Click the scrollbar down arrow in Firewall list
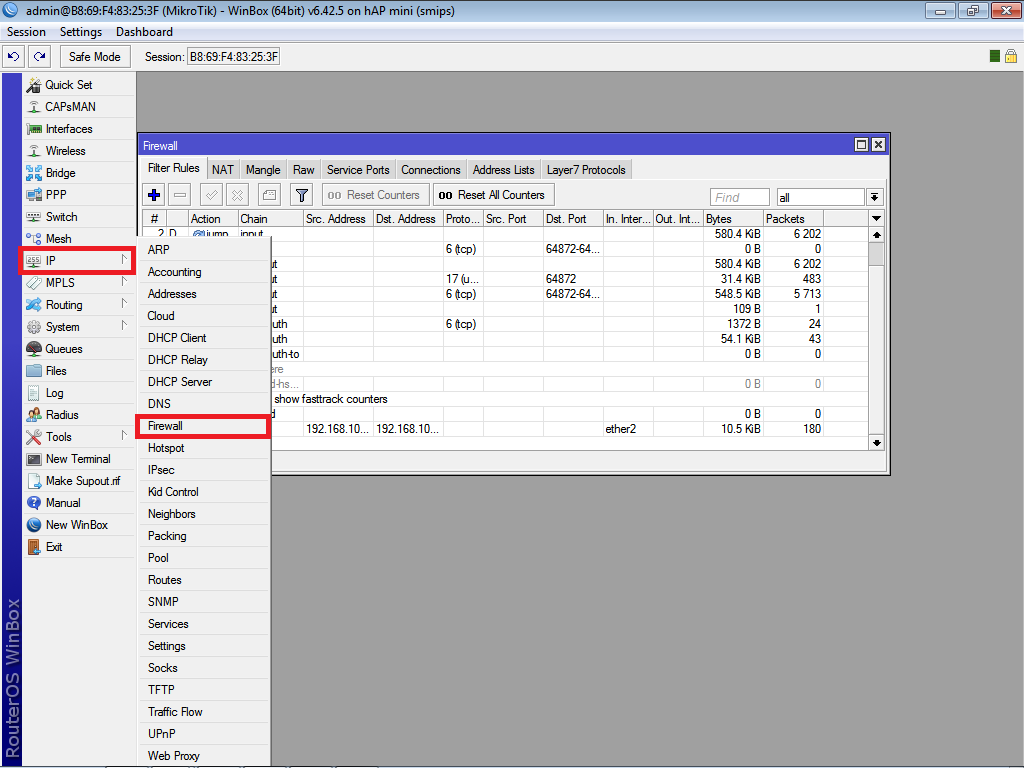The height and width of the screenshot is (768, 1029). coord(877,443)
